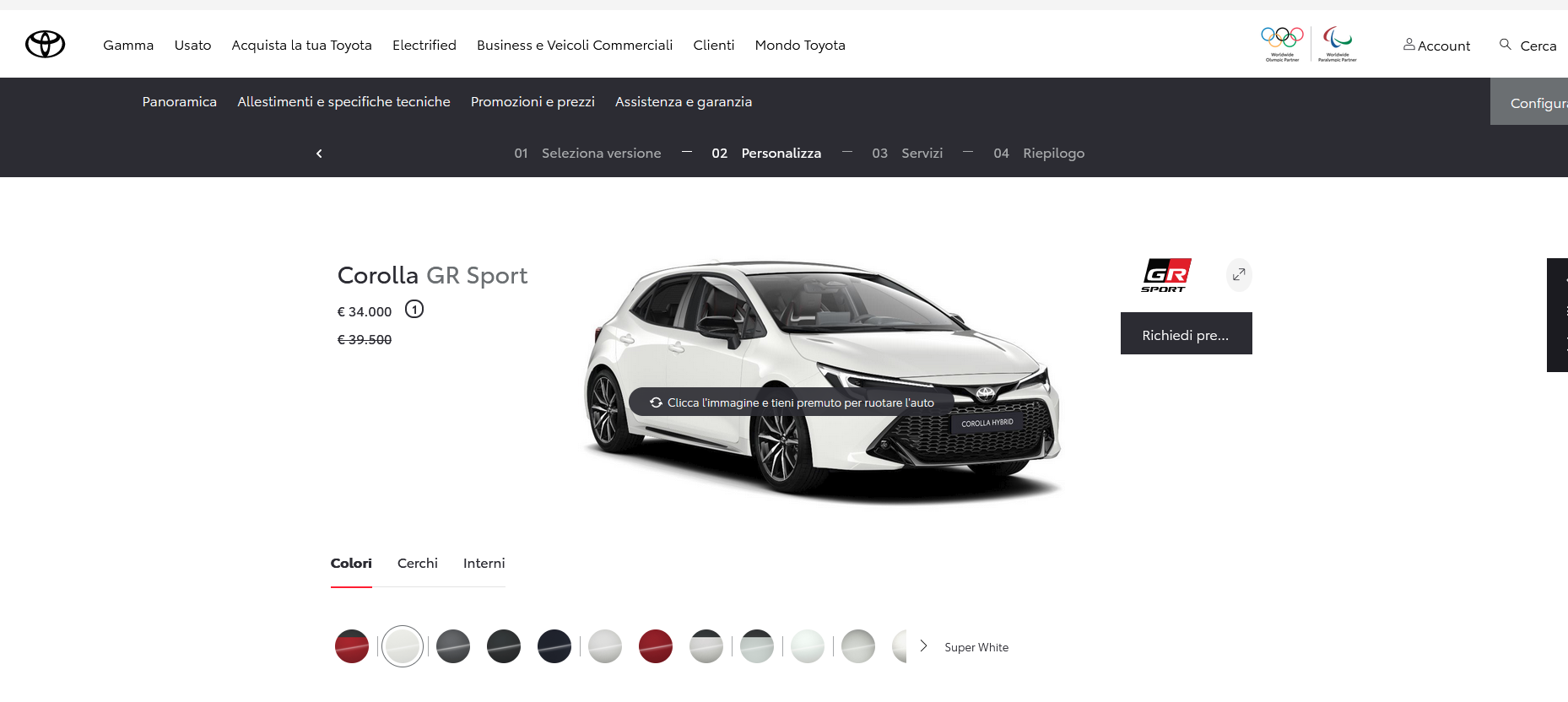This screenshot has width=1568, height=702.
Task: Open the dark side panel at right edge
Action: tap(1558, 315)
